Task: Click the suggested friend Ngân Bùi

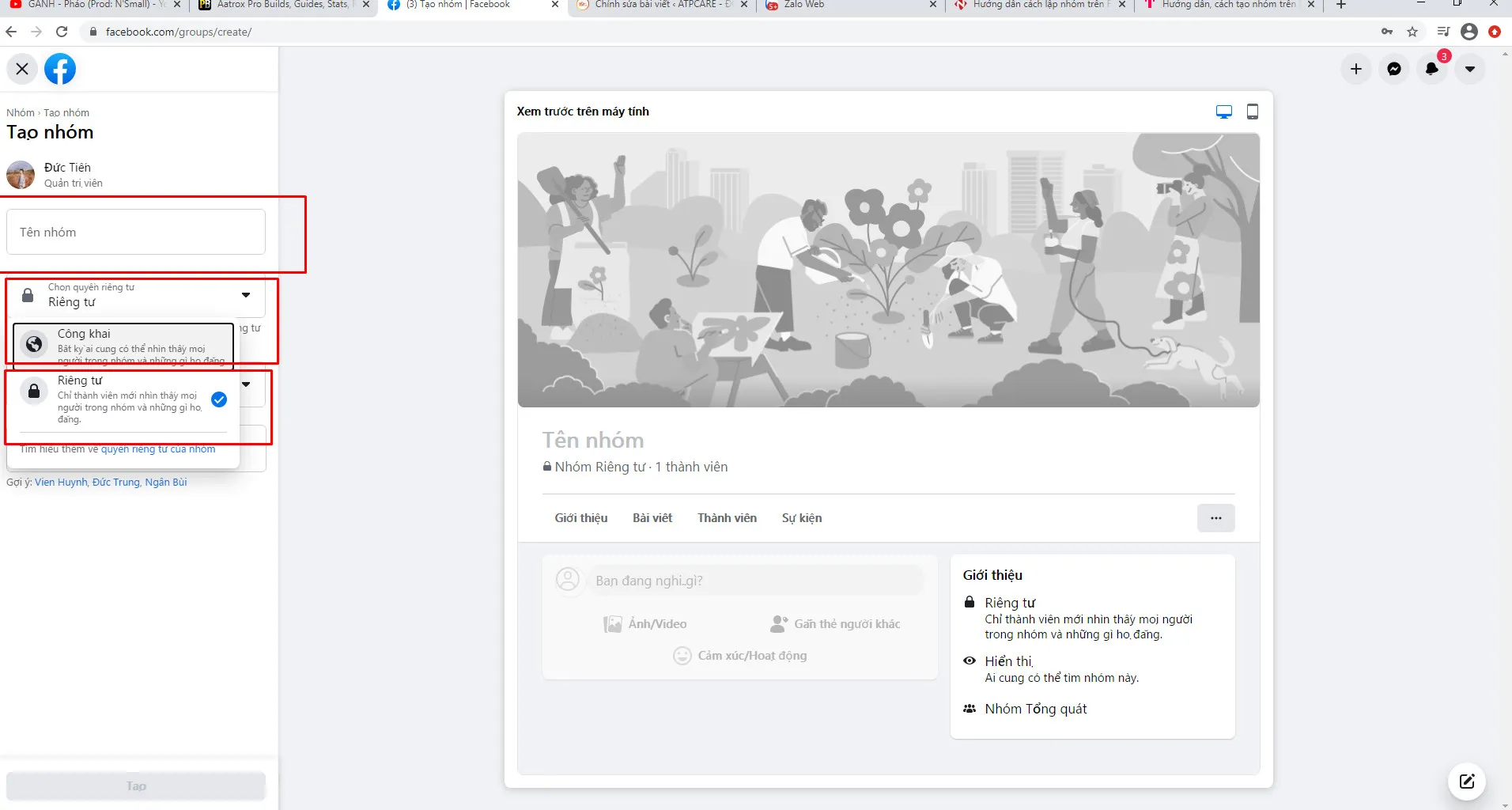Action: point(167,482)
